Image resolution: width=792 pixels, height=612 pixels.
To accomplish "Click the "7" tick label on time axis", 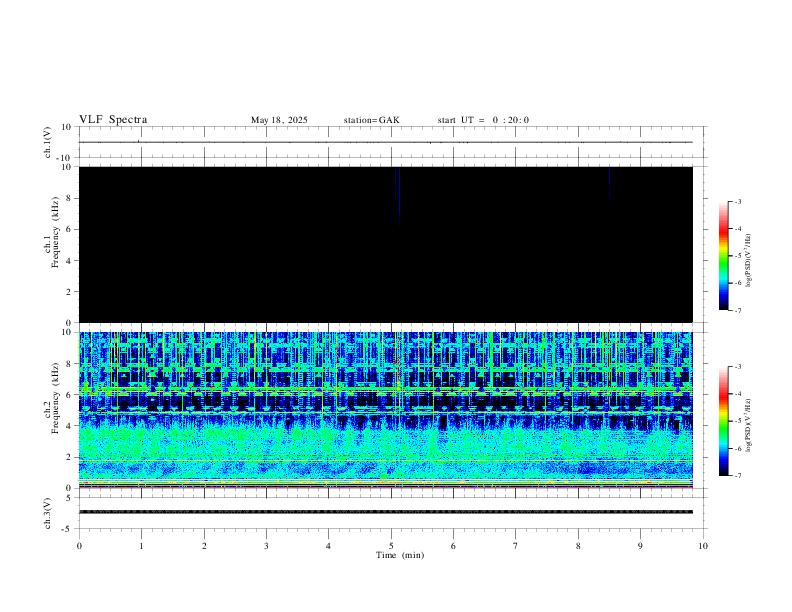I will [x=516, y=546].
